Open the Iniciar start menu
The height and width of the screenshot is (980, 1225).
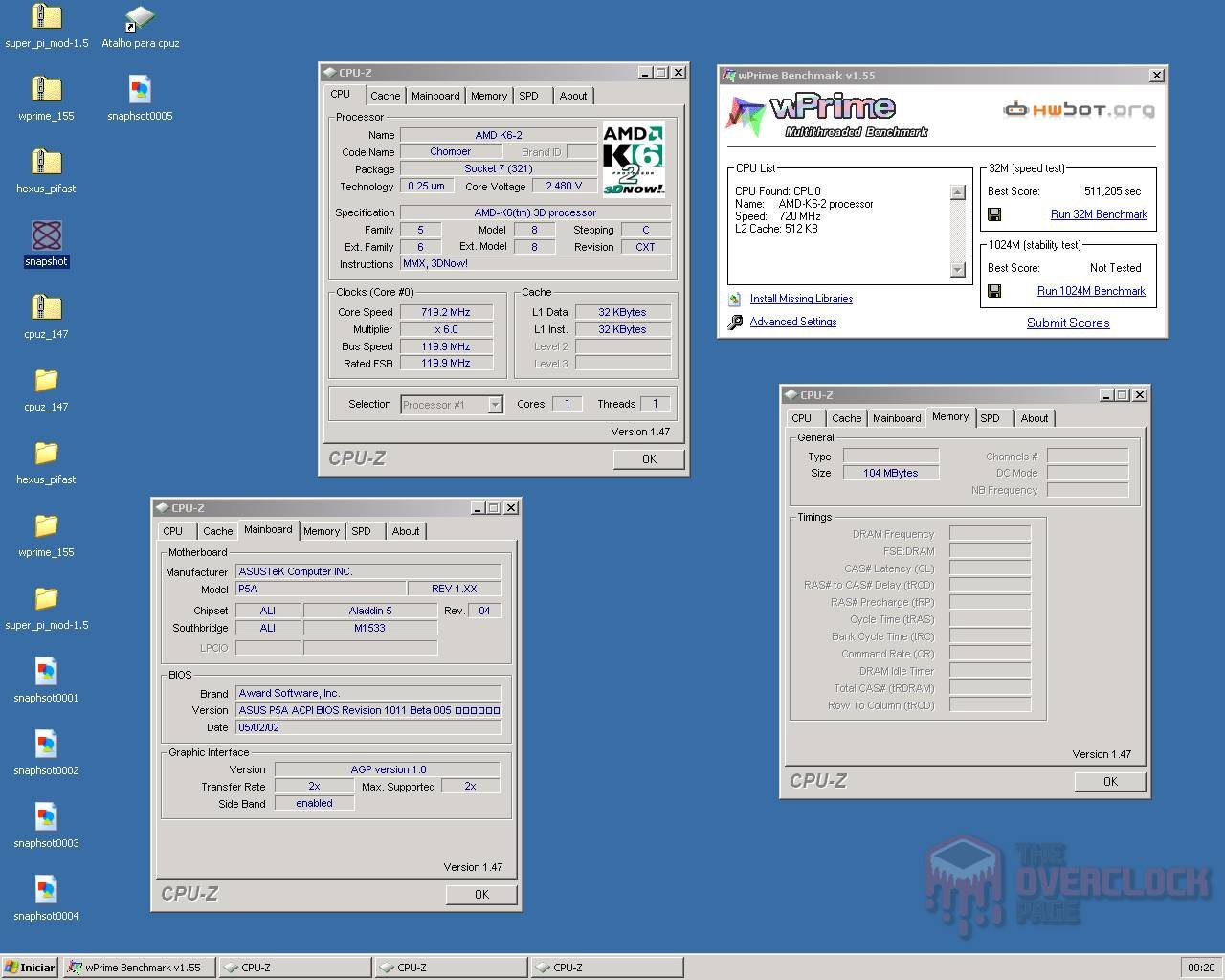point(30,968)
